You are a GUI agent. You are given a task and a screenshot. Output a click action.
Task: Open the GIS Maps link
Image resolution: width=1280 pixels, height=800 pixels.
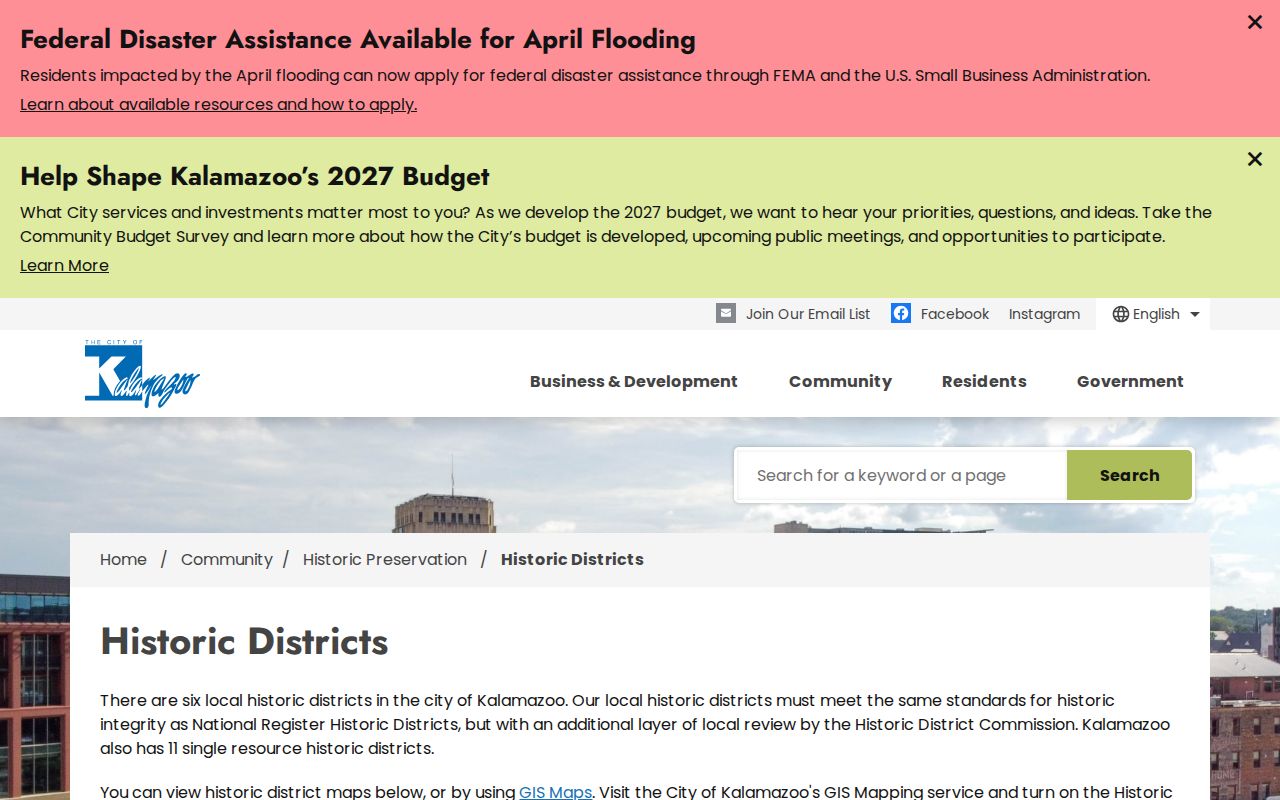coord(556,792)
